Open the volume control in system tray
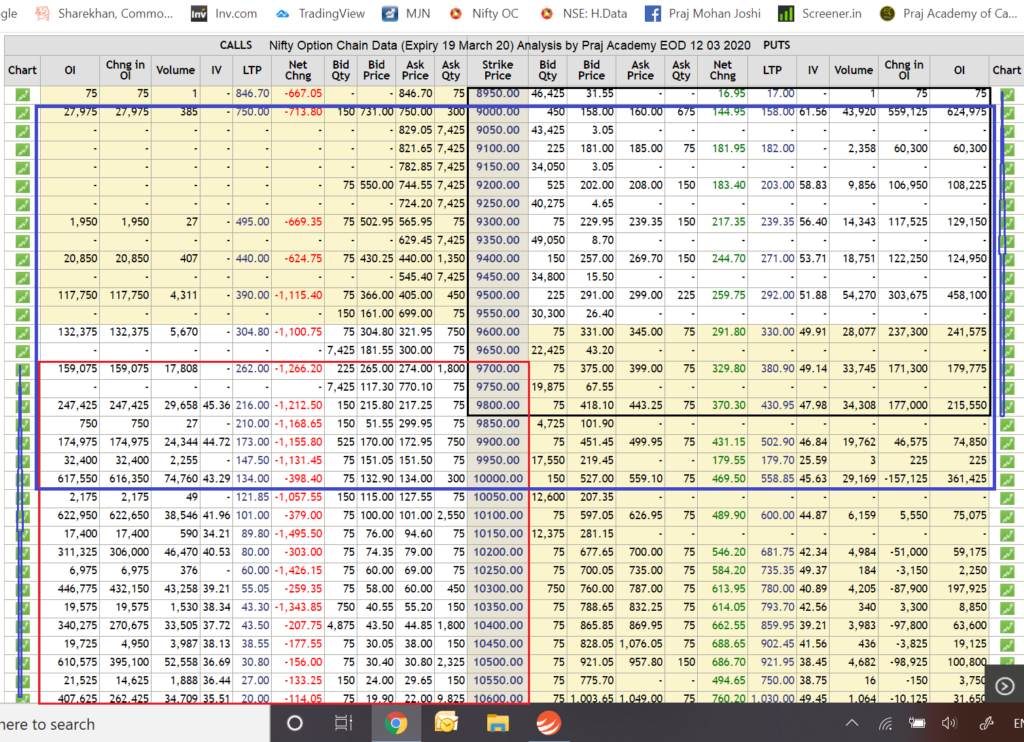This screenshot has height=742, width=1024. click(x=950, y=723)
